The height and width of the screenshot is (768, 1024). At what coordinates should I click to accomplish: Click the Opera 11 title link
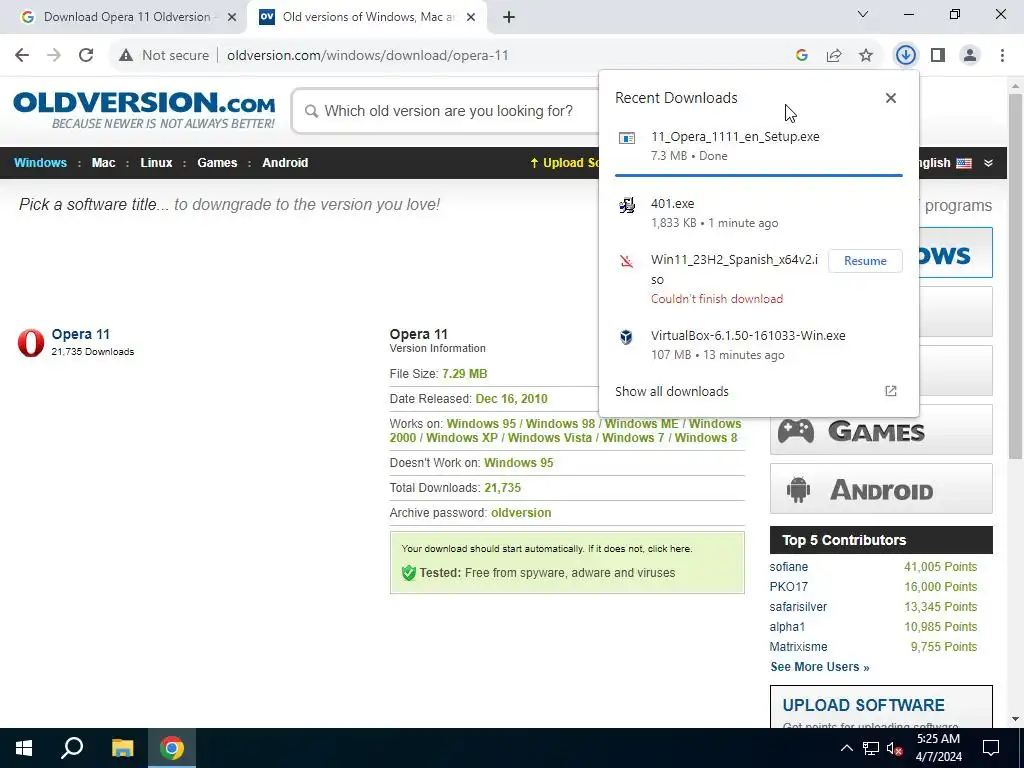(x=80, y=334)
